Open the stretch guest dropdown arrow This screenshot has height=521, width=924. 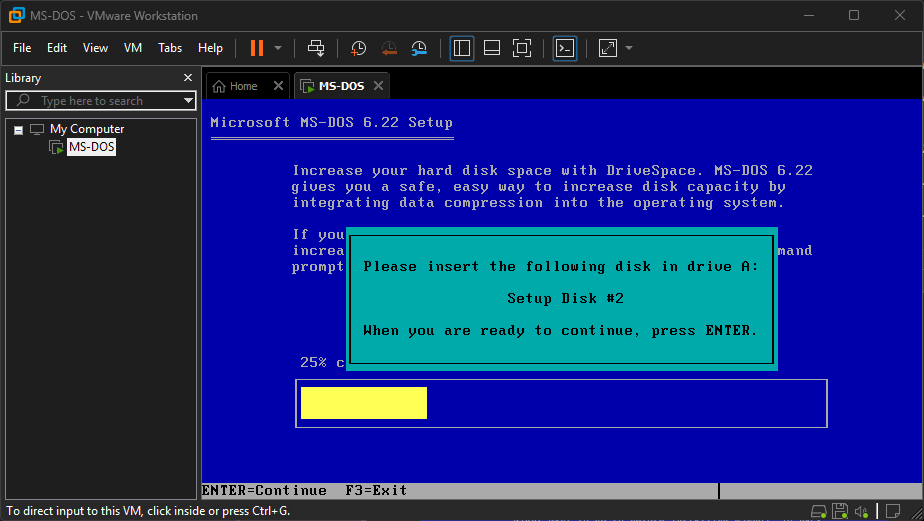(x=628, y=48)
